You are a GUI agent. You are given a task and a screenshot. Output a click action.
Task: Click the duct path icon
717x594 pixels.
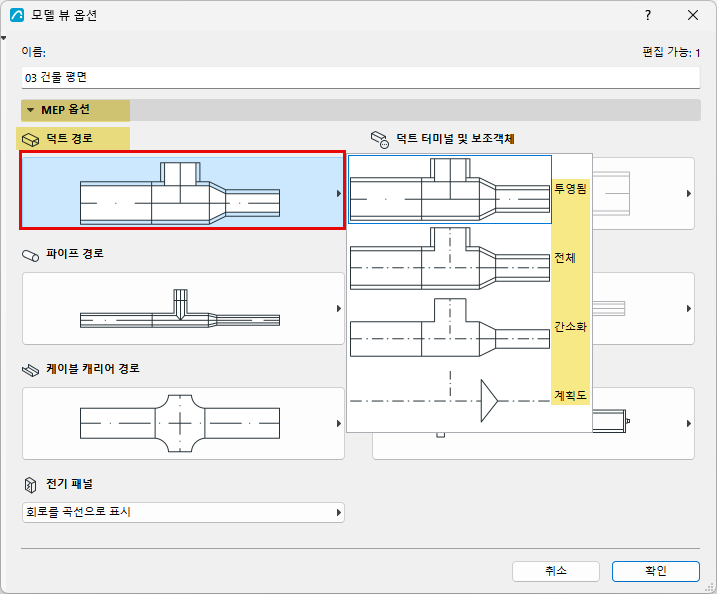click(x=31, y=139)
